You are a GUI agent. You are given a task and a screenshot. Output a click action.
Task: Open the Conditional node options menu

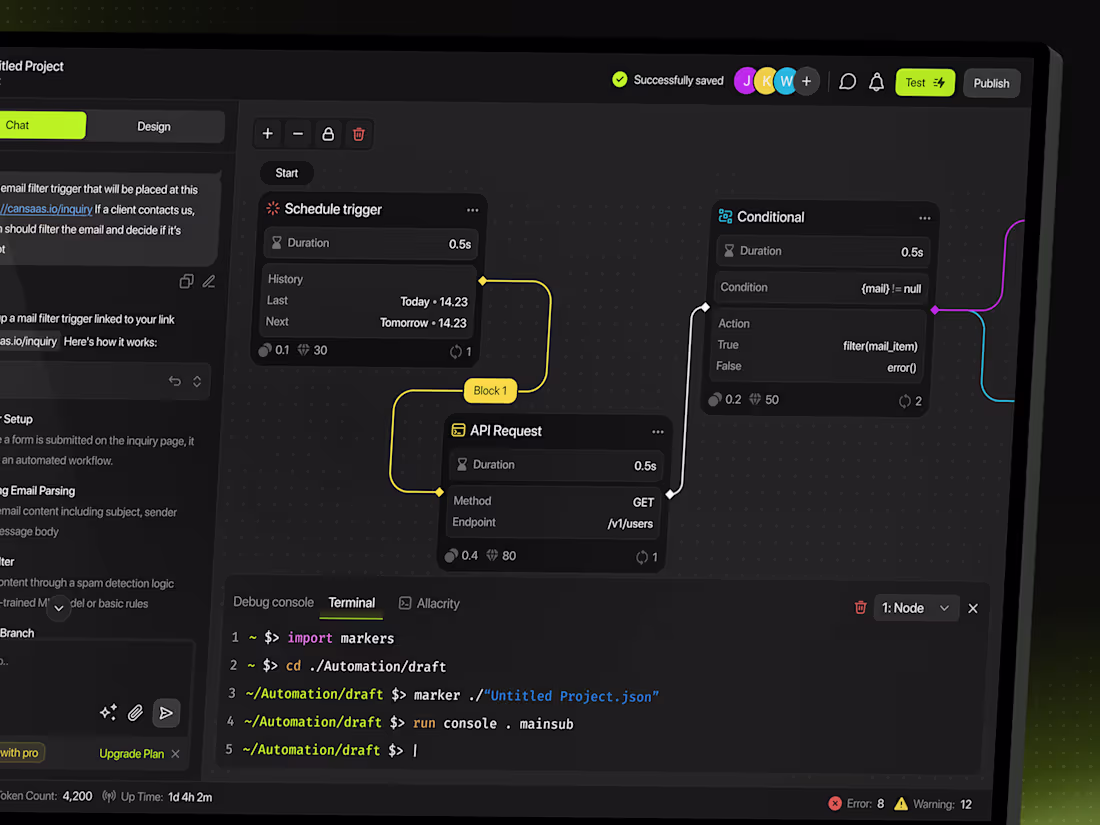924,217
